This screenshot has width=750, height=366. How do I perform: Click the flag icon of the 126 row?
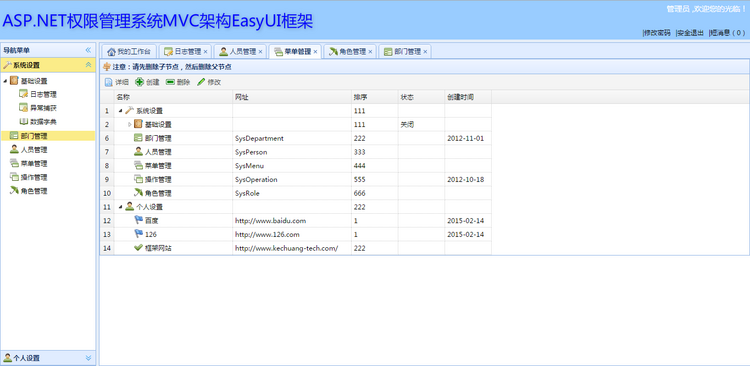point(138,234)
